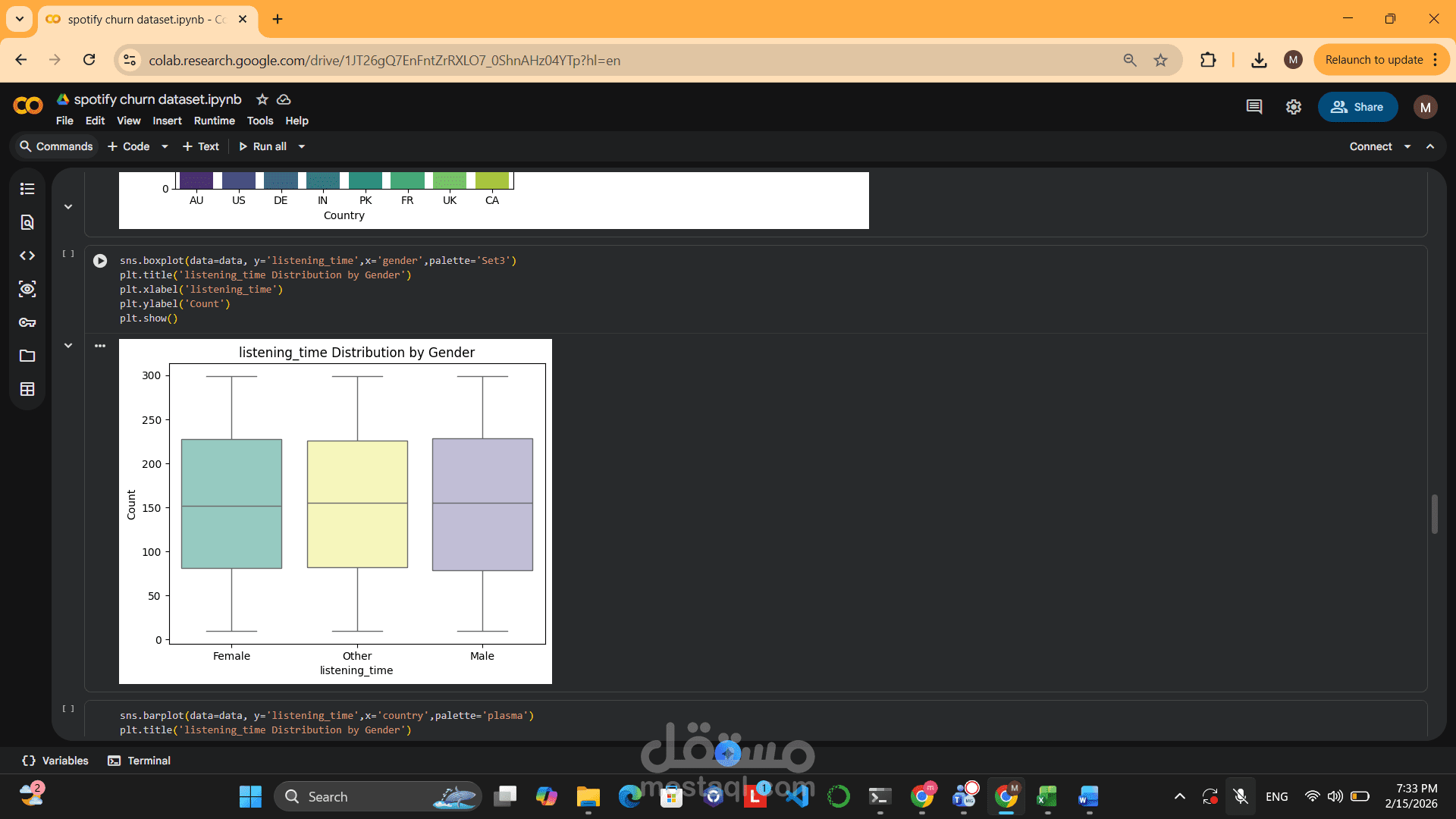Click the Share button

(x=1357, y=107)
